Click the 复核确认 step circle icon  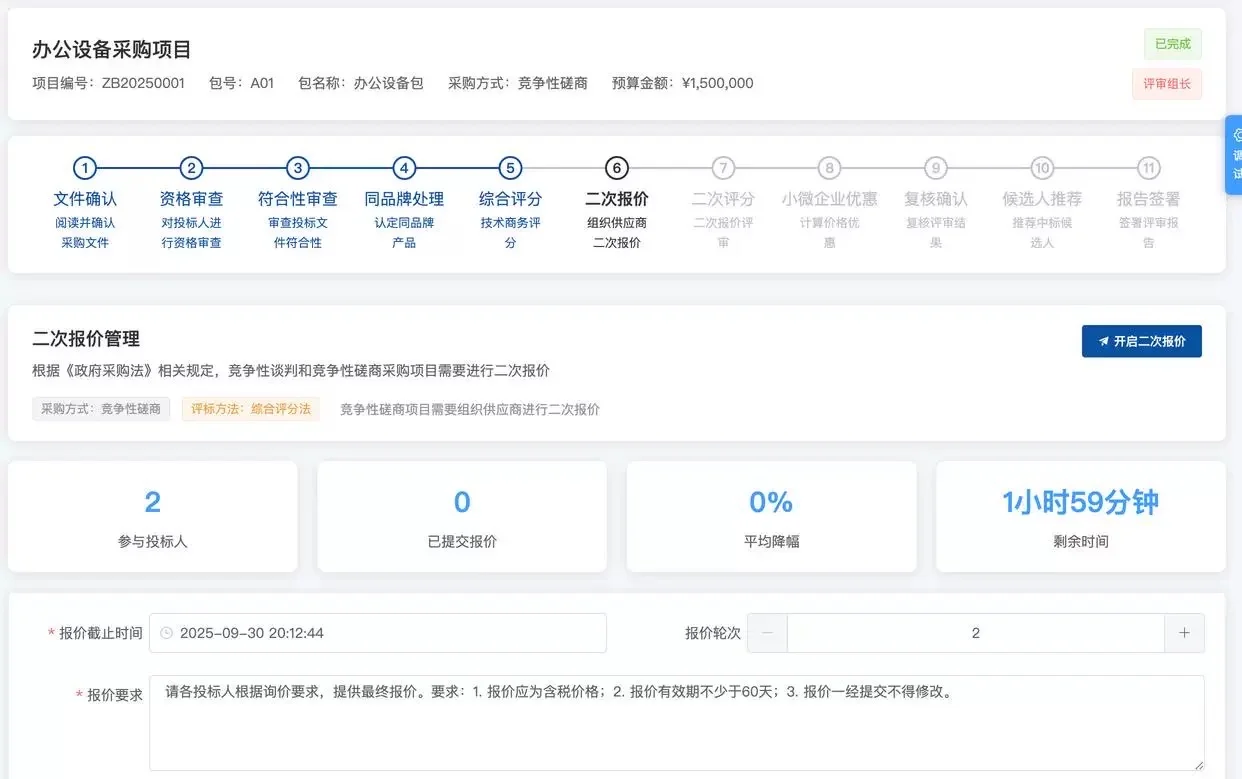coord(935,168)
